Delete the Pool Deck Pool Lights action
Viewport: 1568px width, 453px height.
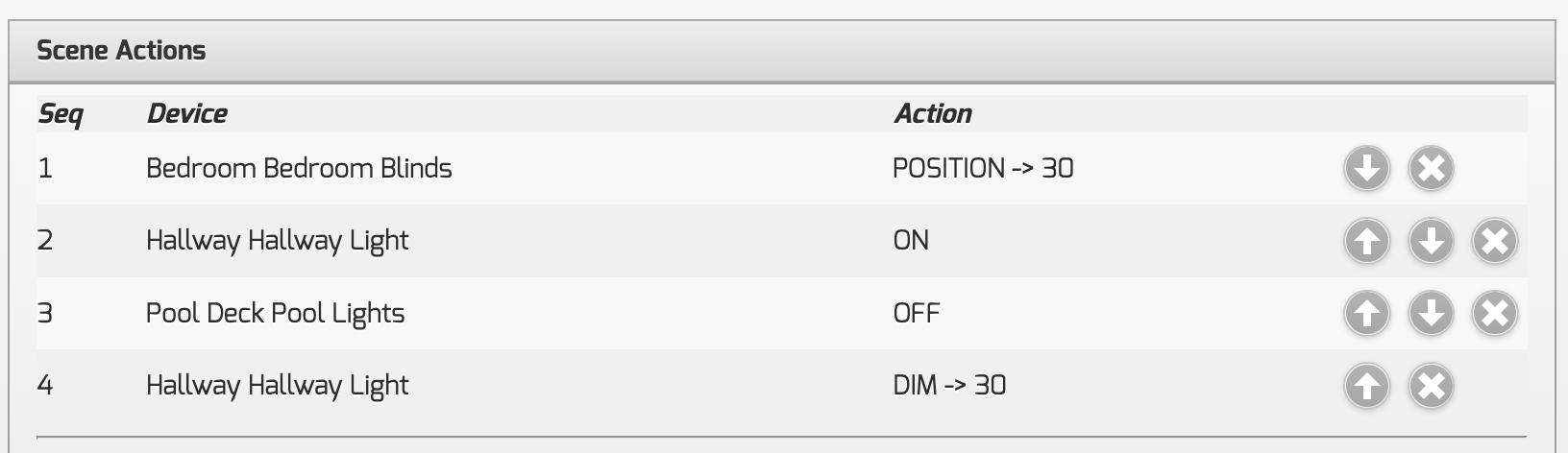pos(1494,314)
